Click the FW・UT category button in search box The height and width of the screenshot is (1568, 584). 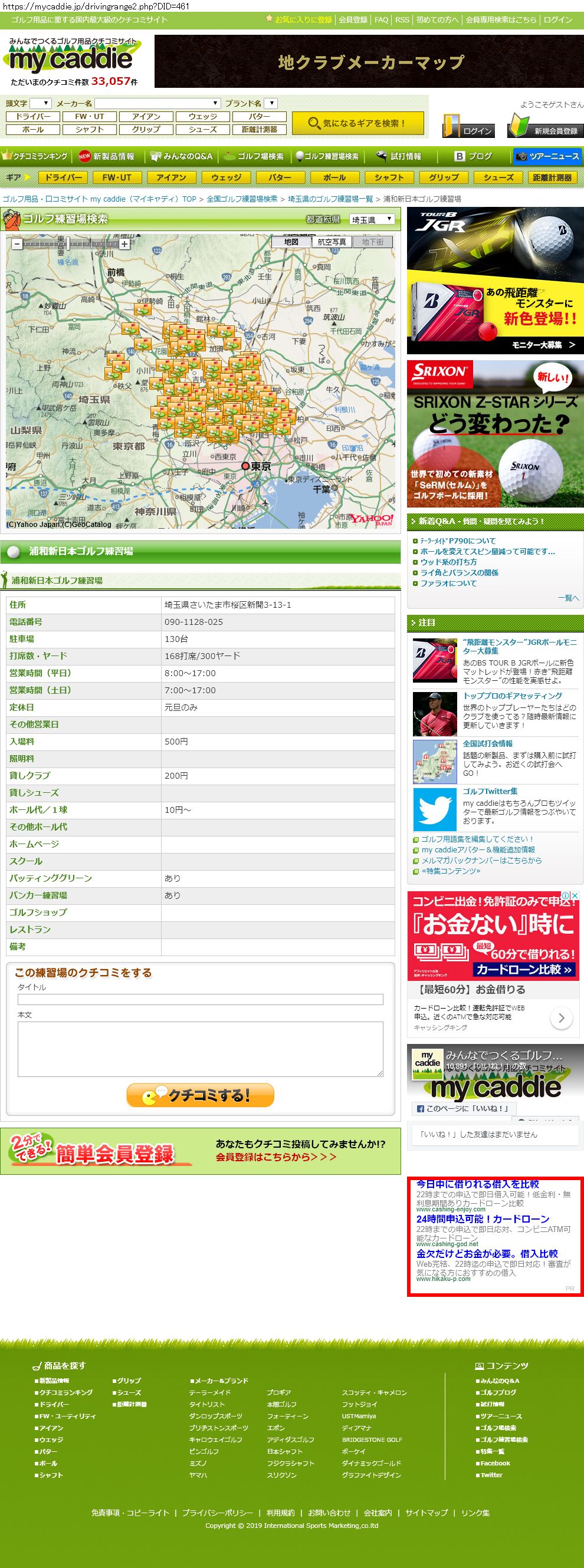[90, 116]
